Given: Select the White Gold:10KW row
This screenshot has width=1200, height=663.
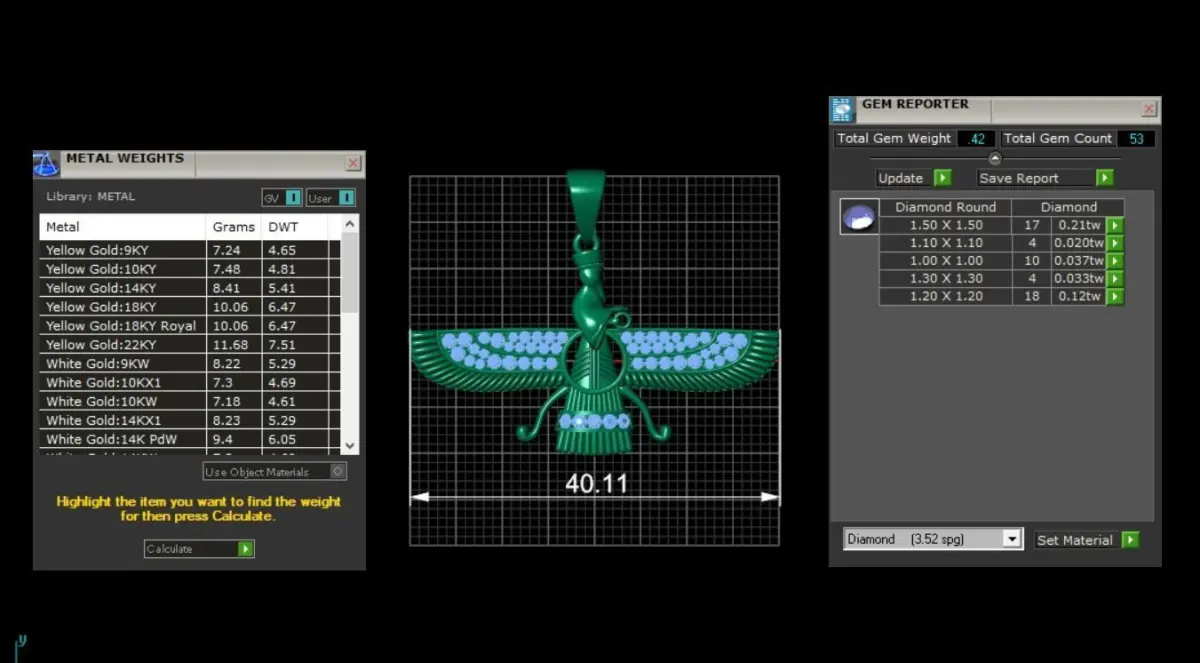Looking at the screenshot, I should click(x=190, y=401).
